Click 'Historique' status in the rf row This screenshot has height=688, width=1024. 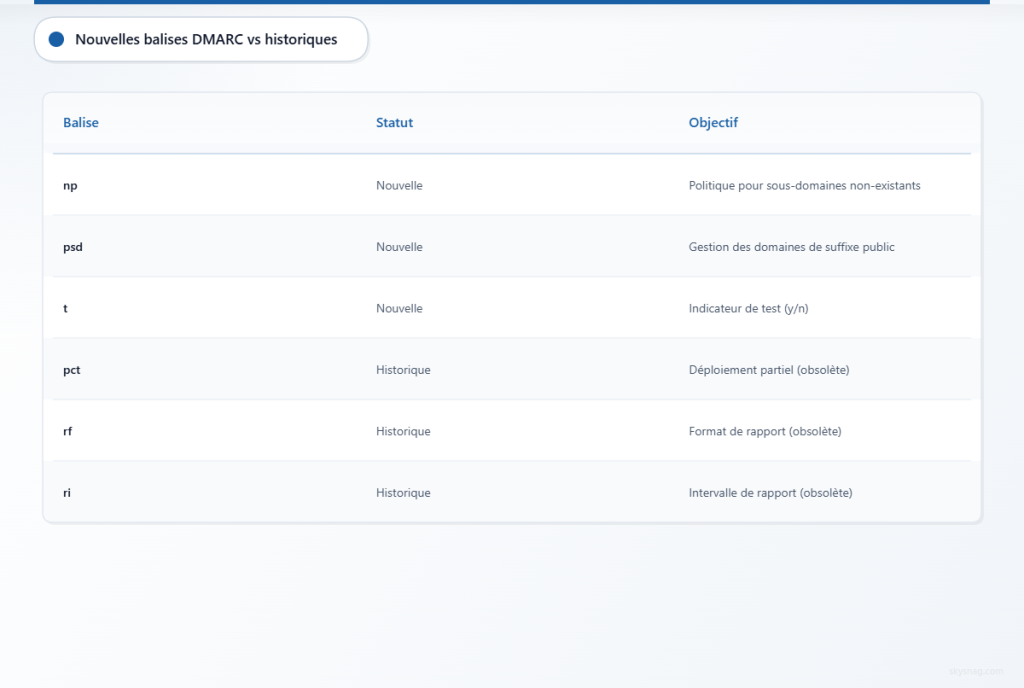403,431
